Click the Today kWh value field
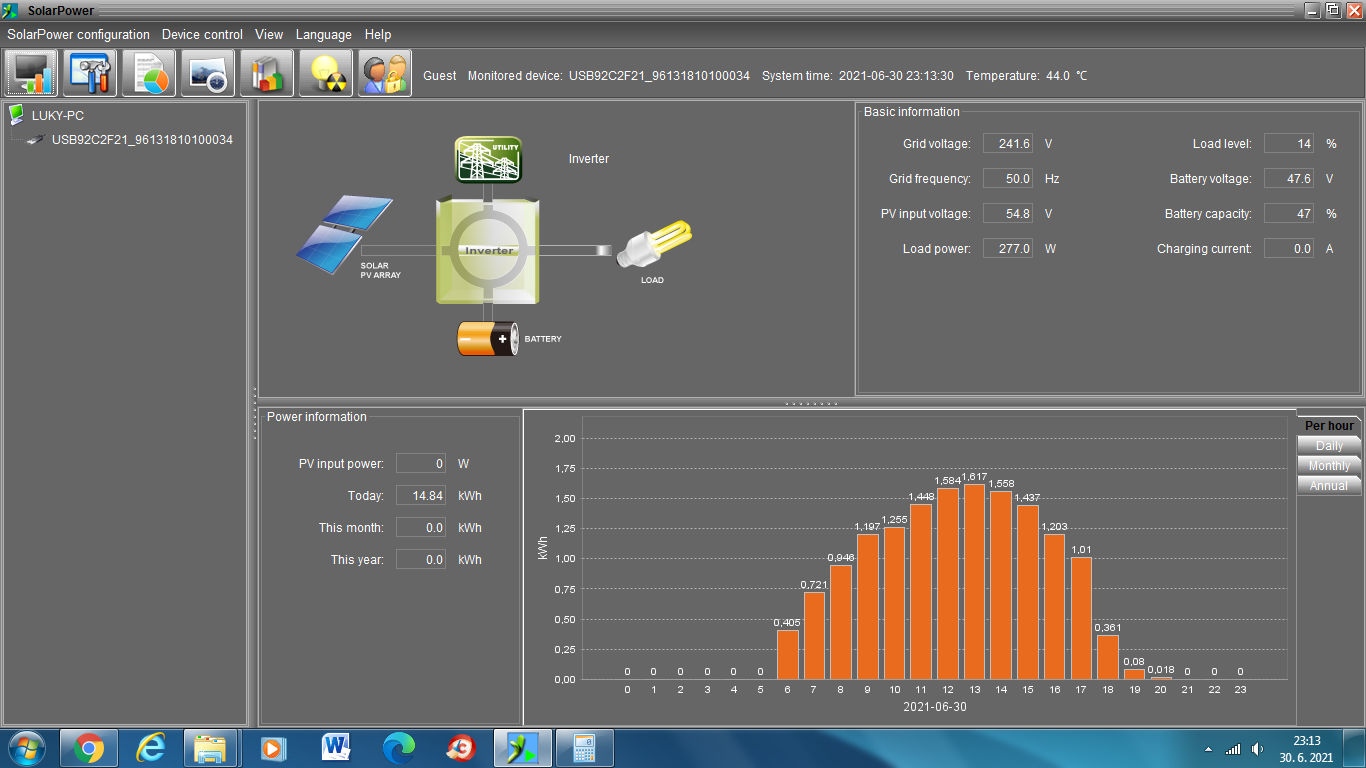The image size is (1366, 768). point(421,496)
